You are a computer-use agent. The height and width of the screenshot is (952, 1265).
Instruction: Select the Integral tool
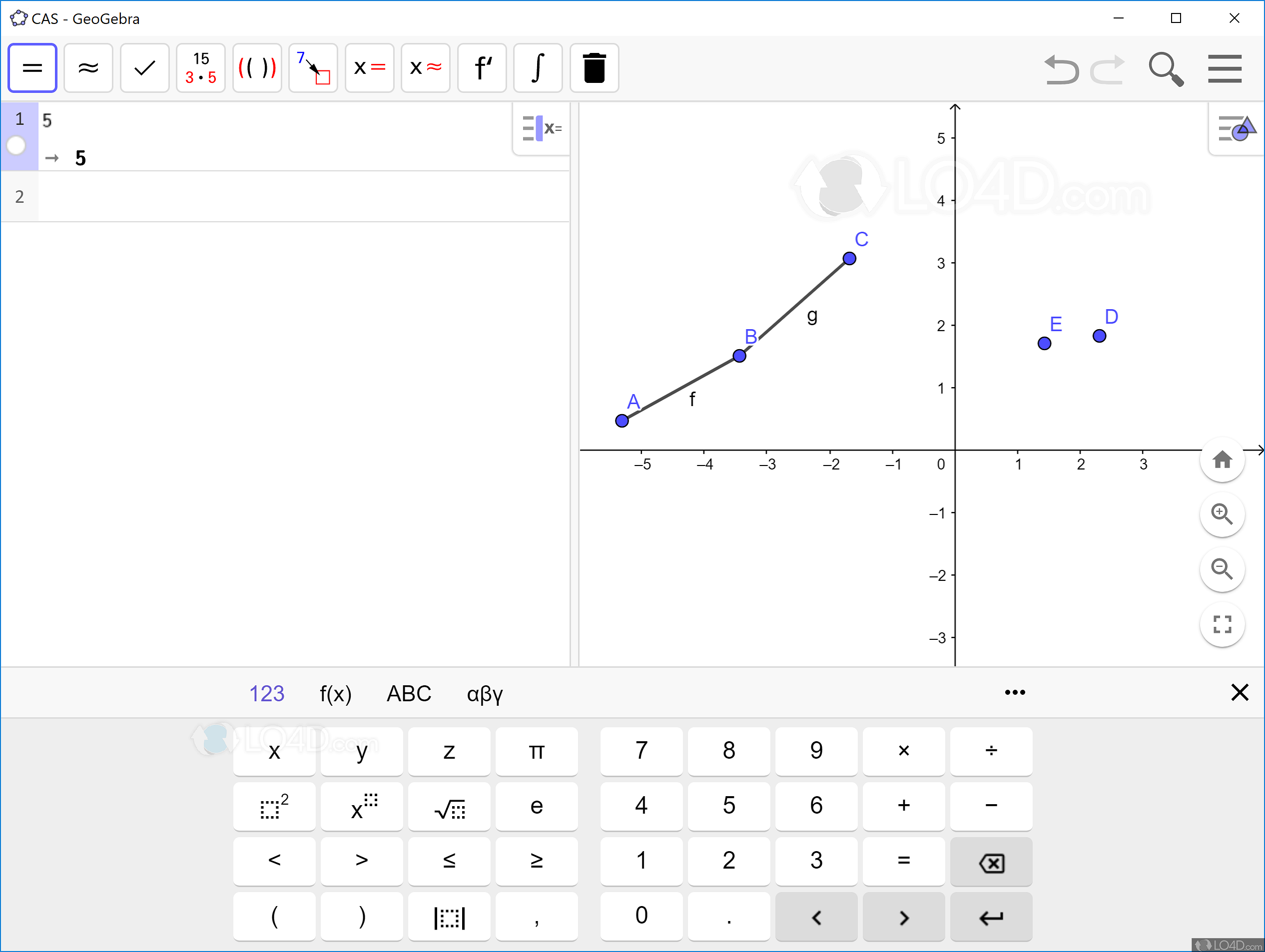pyautogui.click(x=538, y=68)
